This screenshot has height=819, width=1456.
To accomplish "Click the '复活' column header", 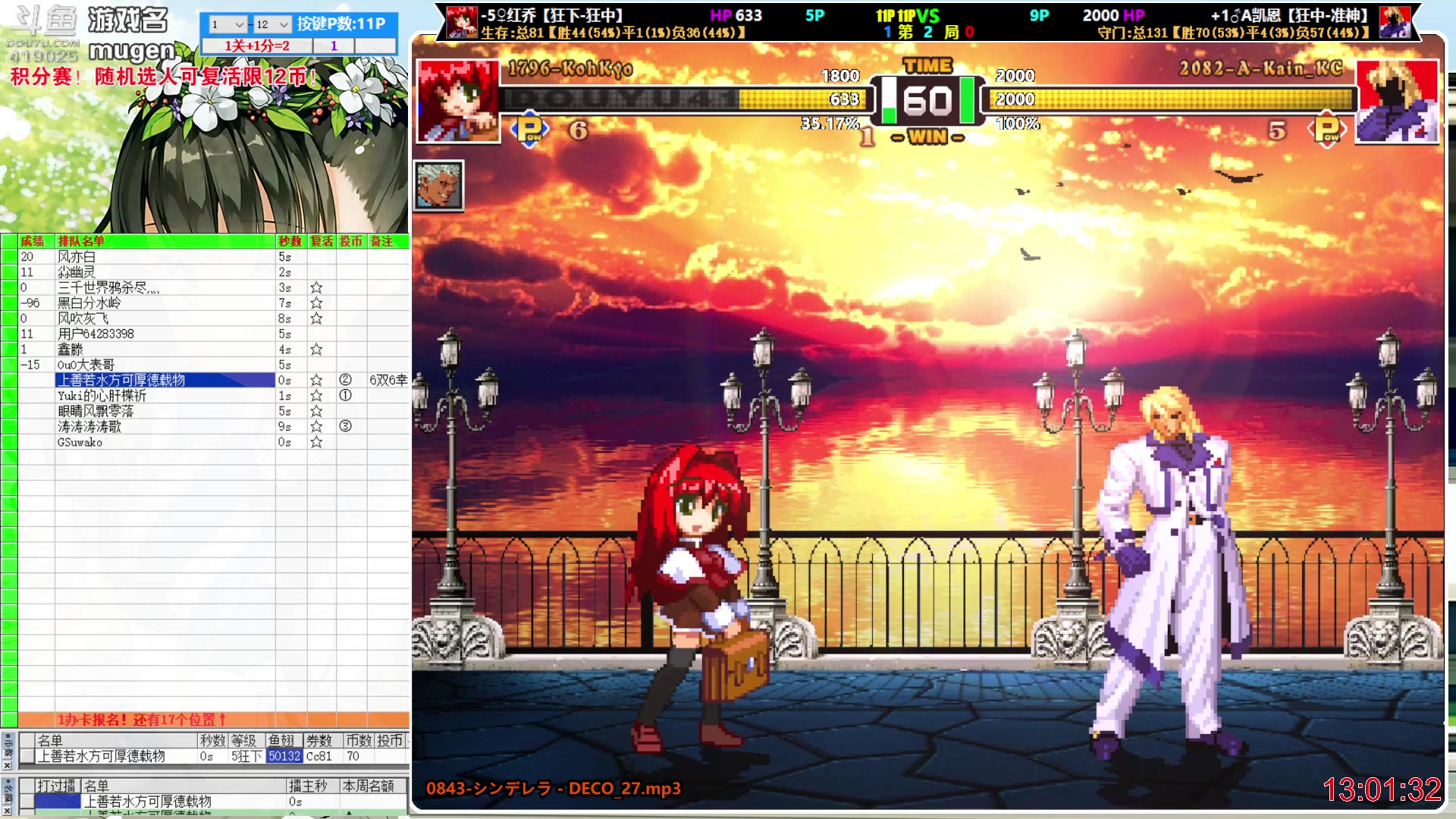I will 322,241.
